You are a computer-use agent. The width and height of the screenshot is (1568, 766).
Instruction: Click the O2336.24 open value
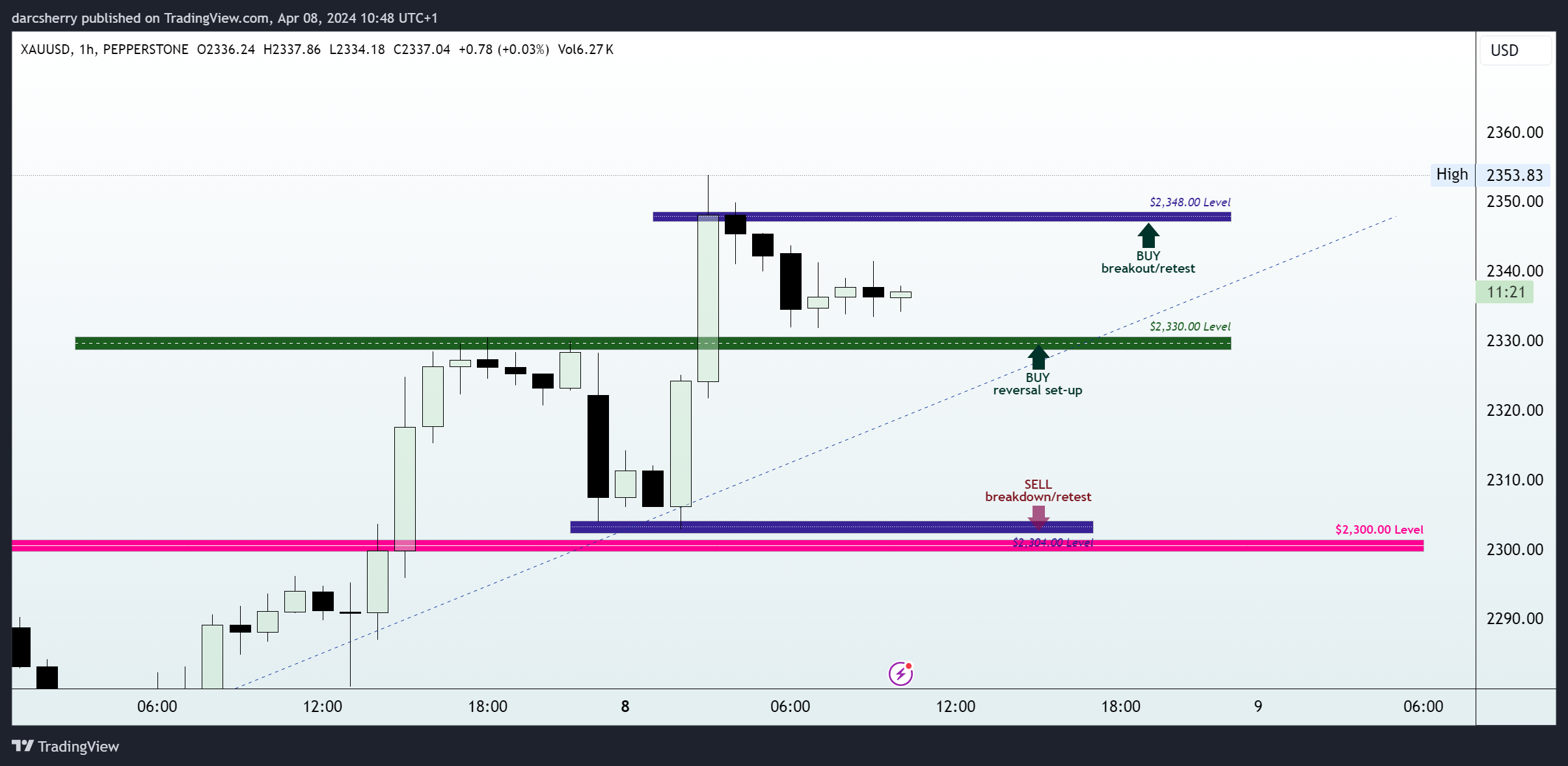[x=226, y=49]
